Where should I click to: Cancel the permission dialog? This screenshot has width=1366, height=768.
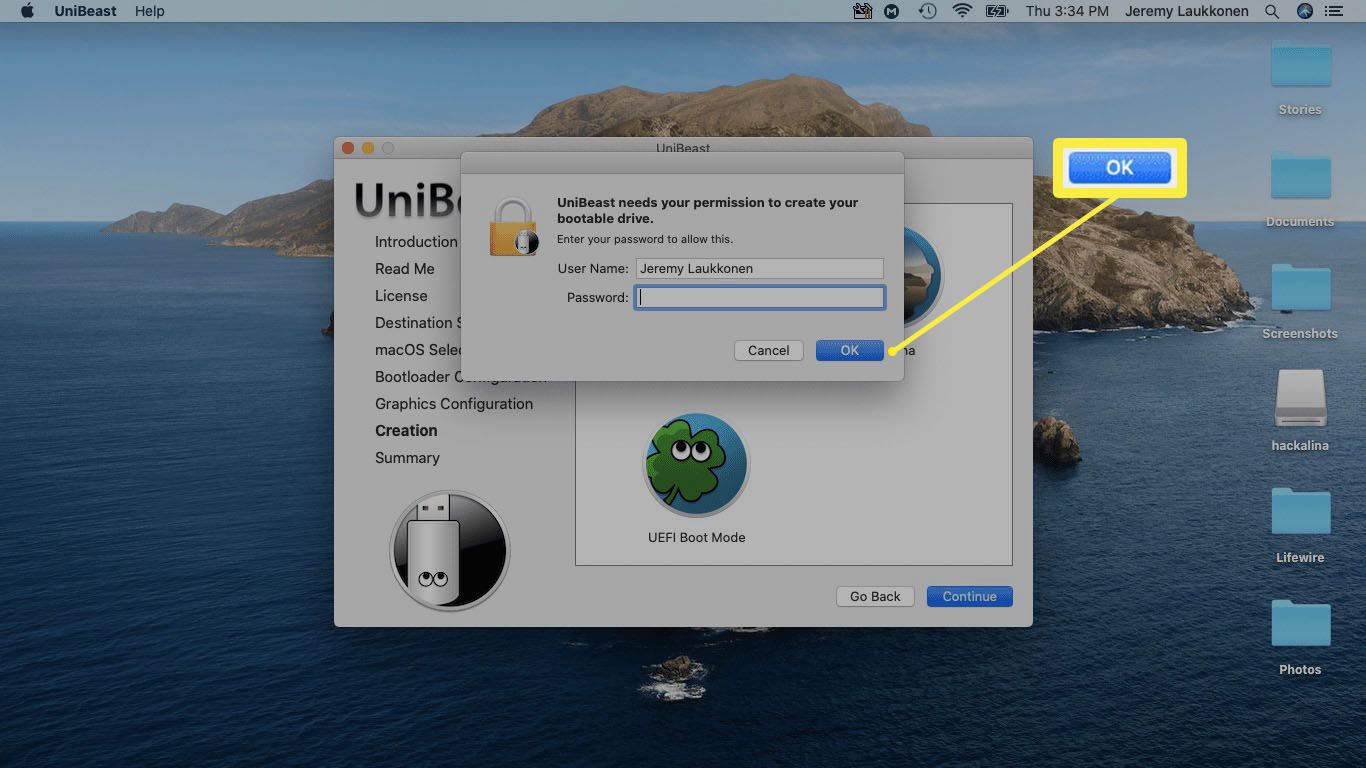pyautogui.click(x=768, y=350)
